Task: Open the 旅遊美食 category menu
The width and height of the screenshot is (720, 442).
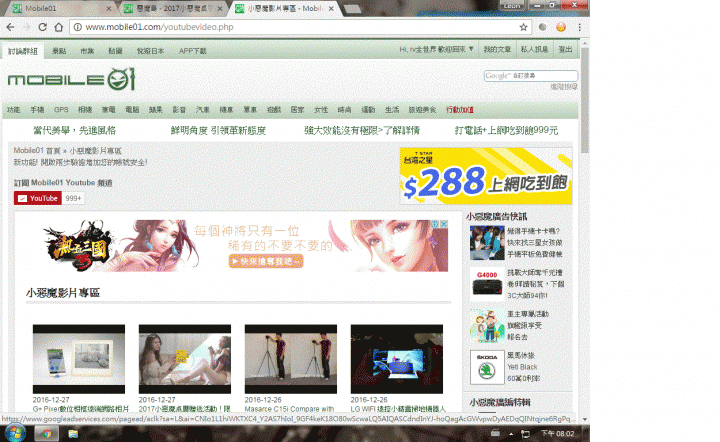Action: (x=422, y=110)
